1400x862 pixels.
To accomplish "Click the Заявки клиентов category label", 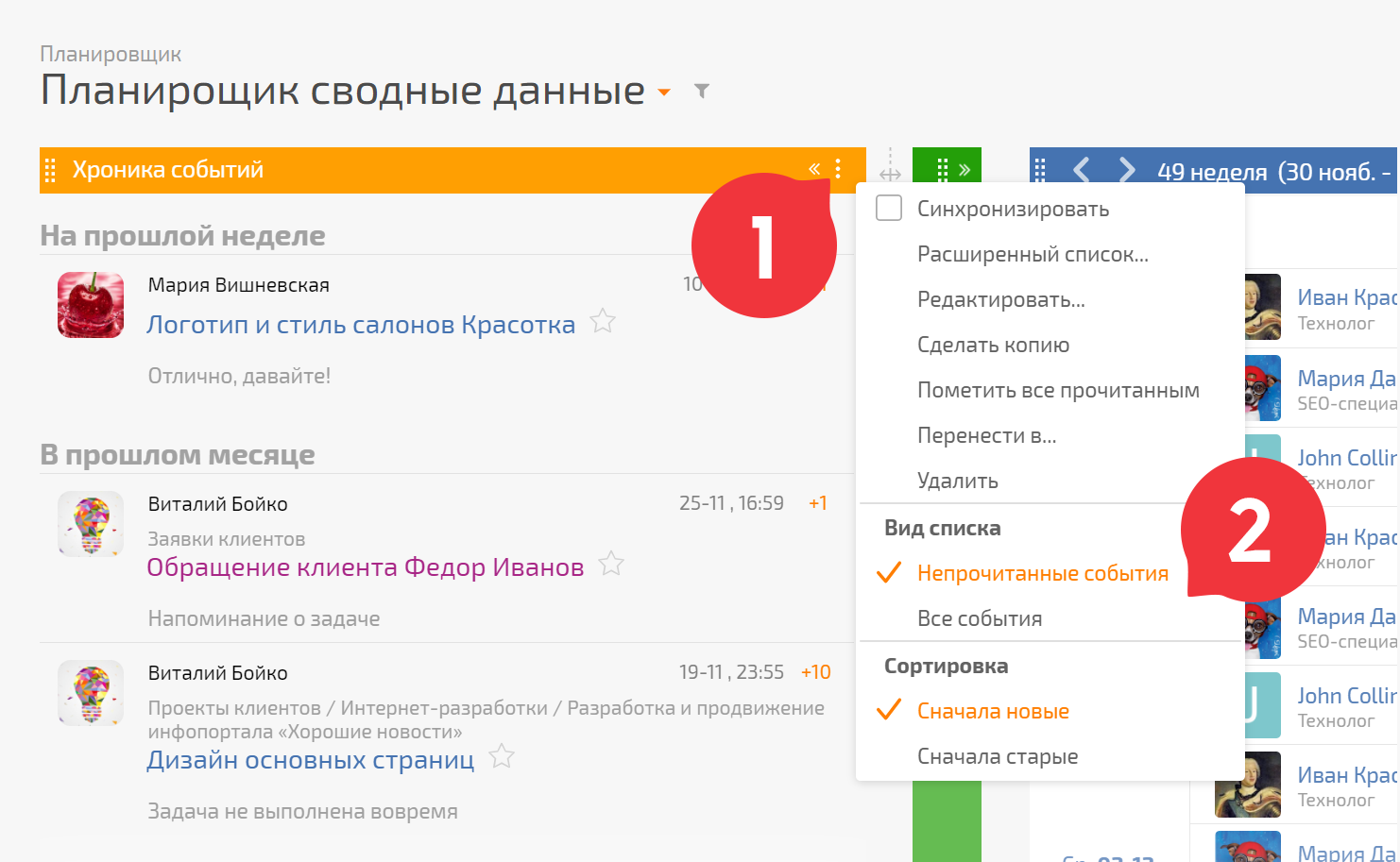I will pyautogui.click(x=227, y=539).
